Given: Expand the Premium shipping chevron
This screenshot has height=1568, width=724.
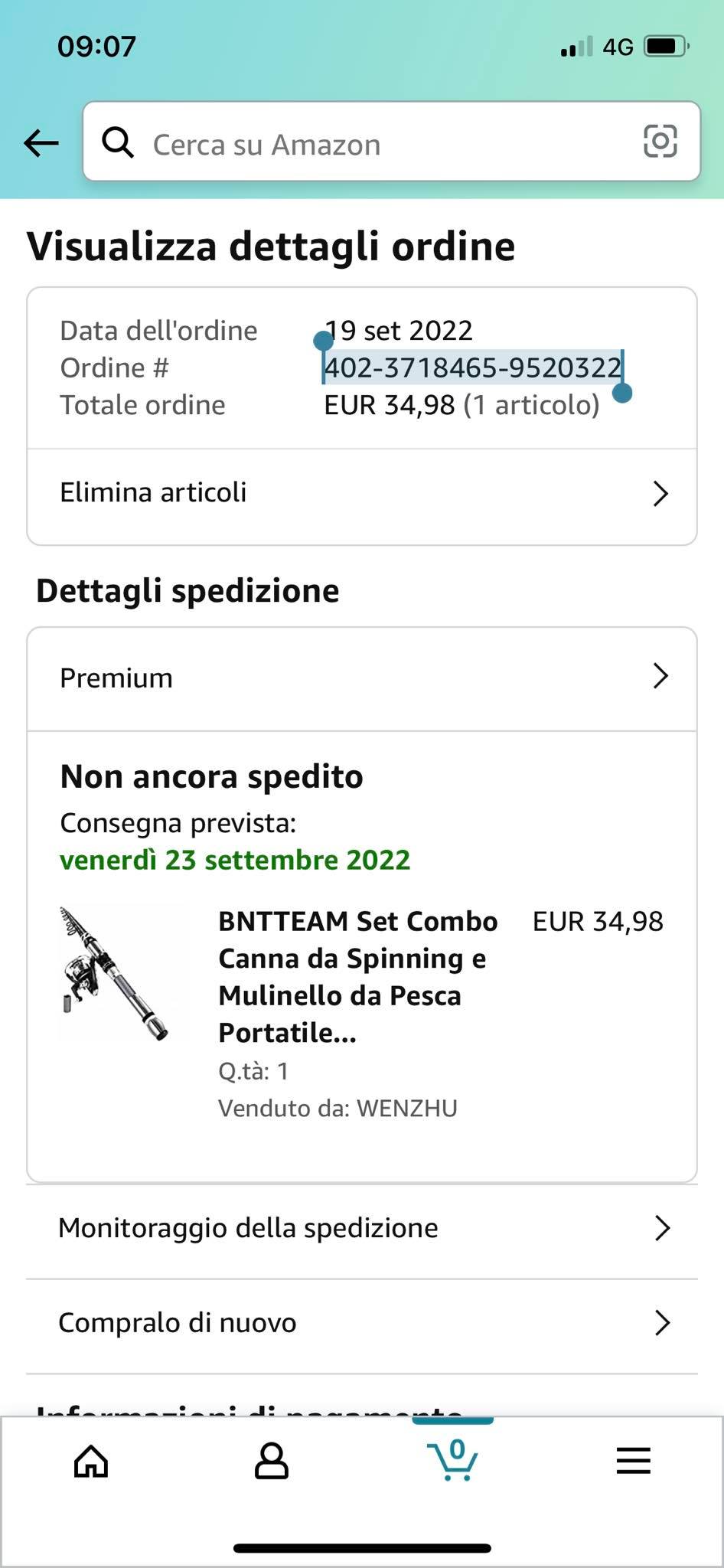Looking at the screenshot, I should click(x=660, y=676).
